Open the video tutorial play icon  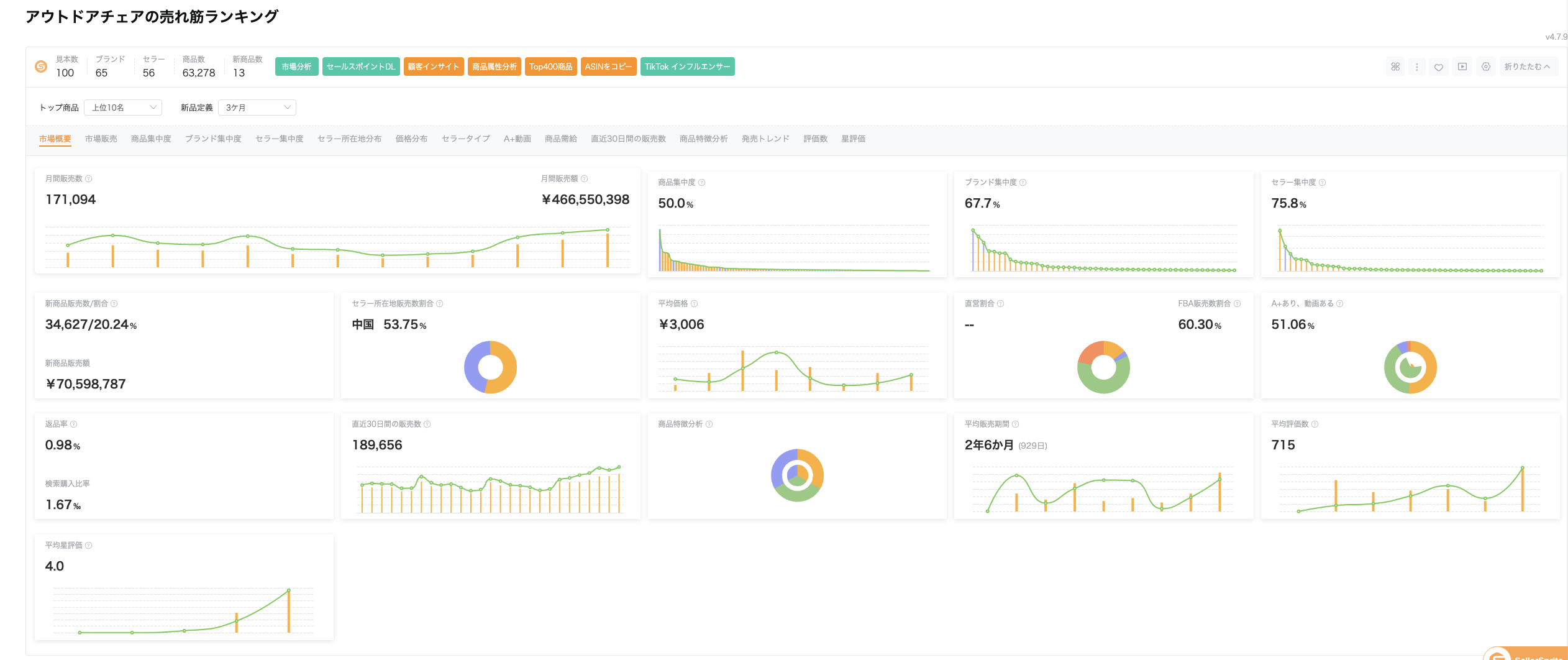1462,66
